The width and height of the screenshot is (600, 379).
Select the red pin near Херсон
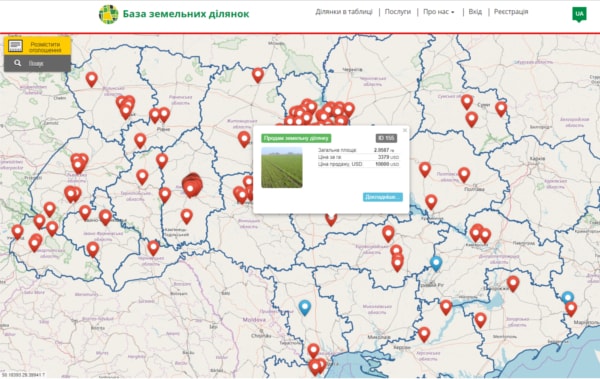tap(424, 335)
